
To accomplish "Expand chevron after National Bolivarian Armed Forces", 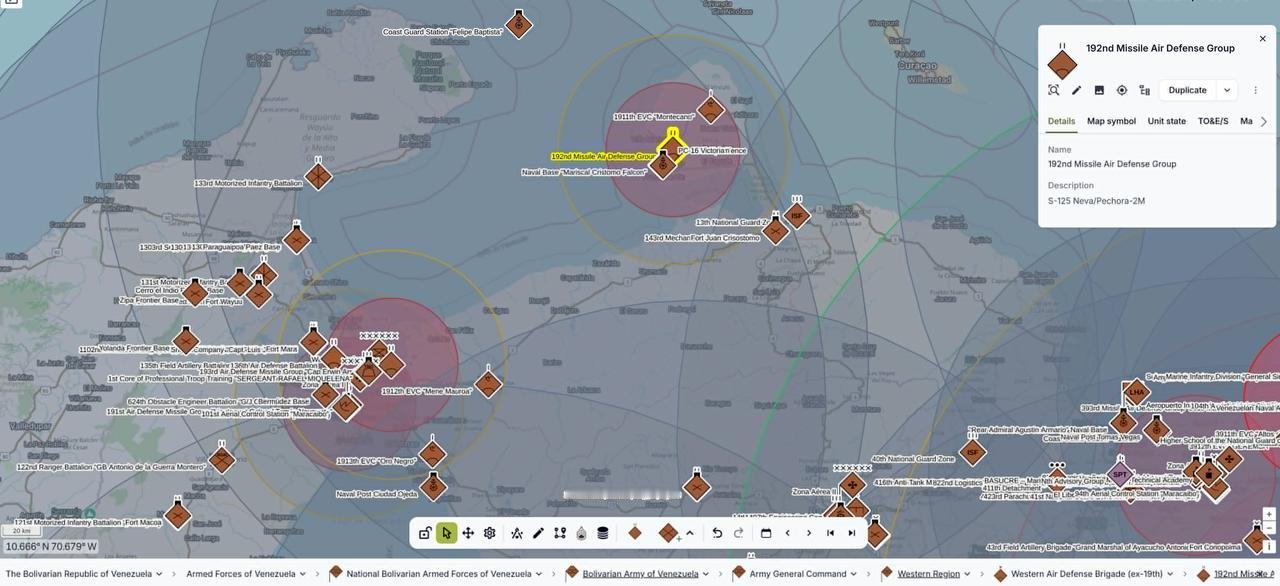I will point(538,574).
